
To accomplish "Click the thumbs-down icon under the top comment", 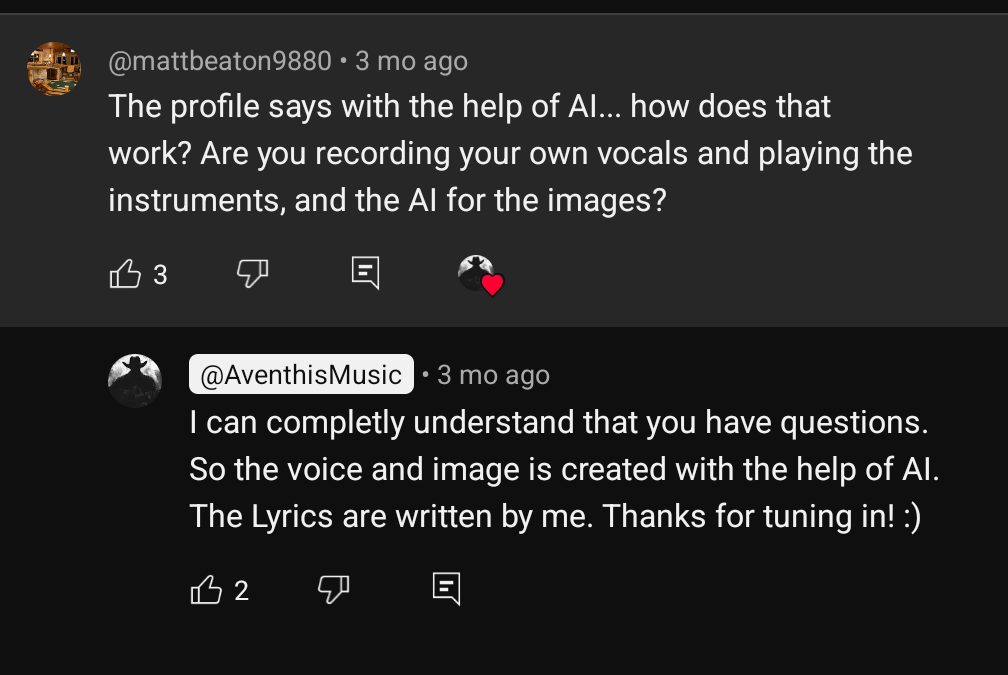I will [252, 273].
